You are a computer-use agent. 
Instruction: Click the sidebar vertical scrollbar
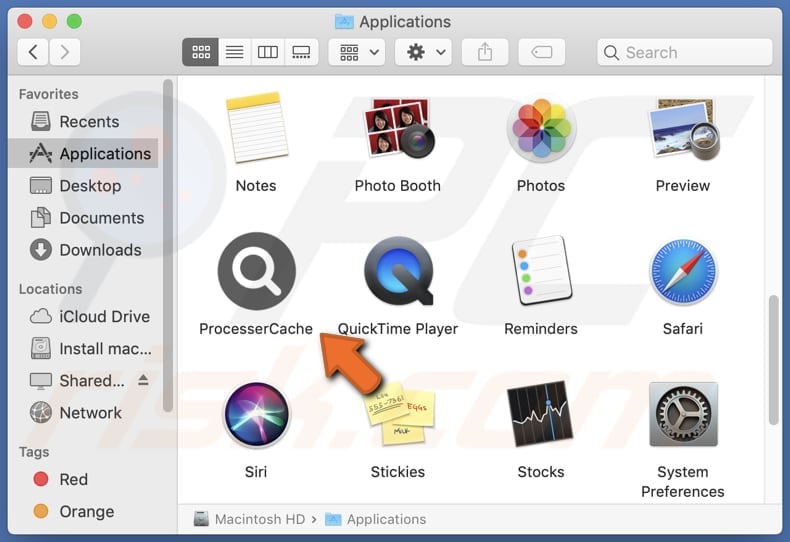click(x=168, y=246)
